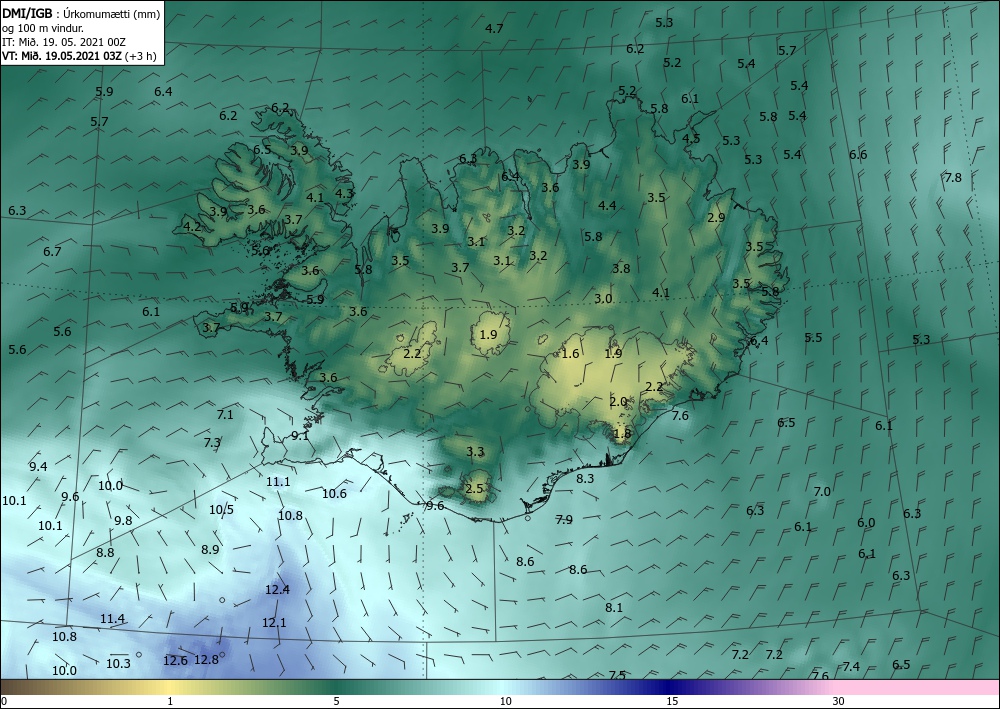
Task: Click the 10.5 value in the southwest sea
Action: coord(221,509)
